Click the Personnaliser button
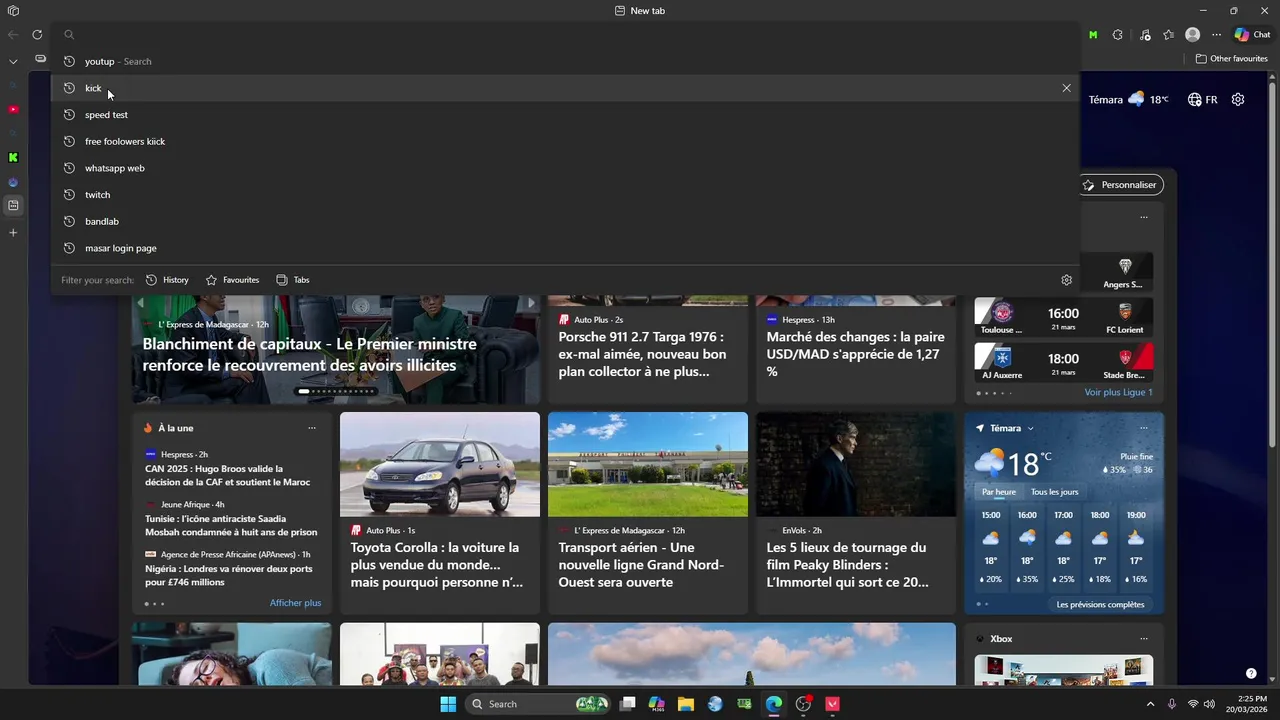Viewport: 1280px width, 720px height. (1122, 185)
